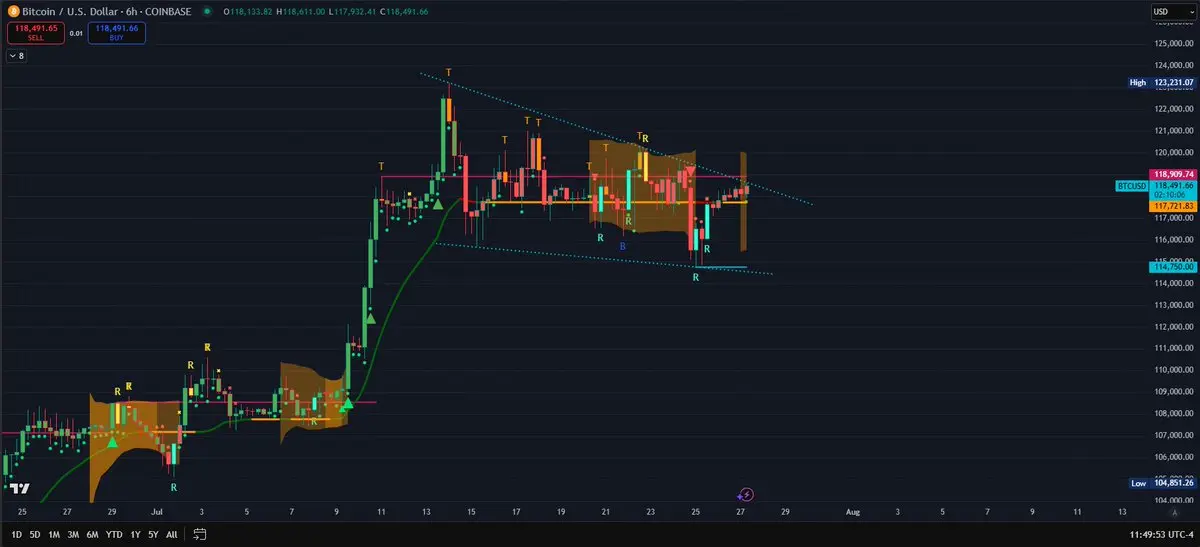The image size is (1200, 547).
Task: Switch to the 5D time range
Action: [x=35, y=534]
